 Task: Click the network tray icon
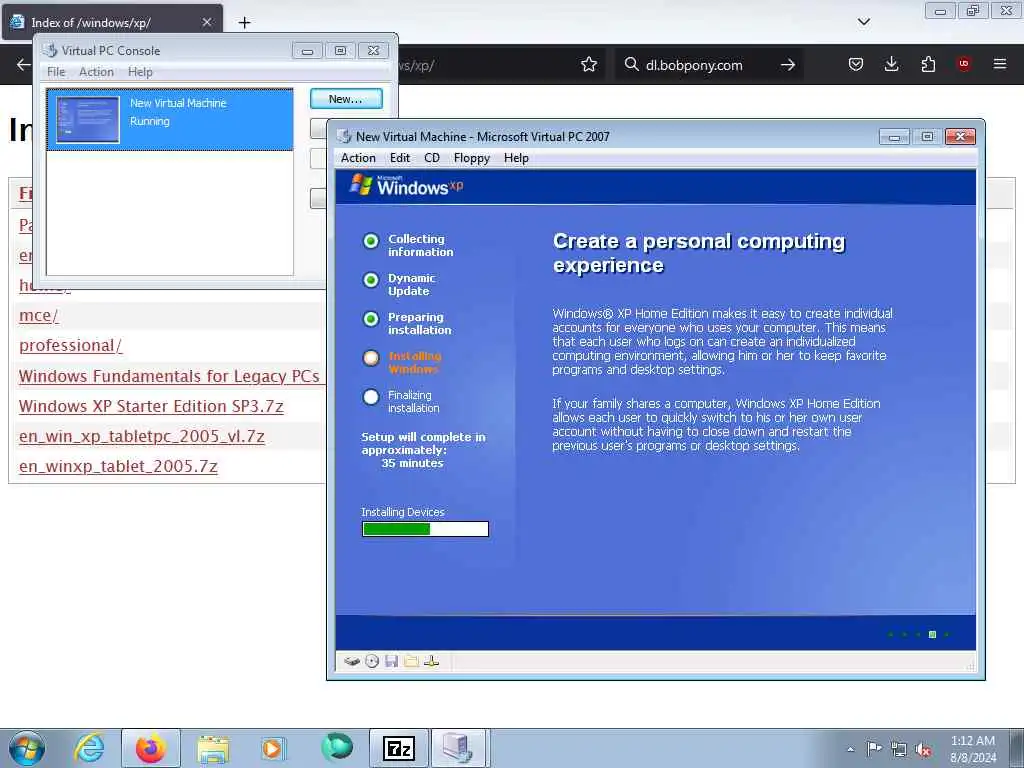[899, 749]
